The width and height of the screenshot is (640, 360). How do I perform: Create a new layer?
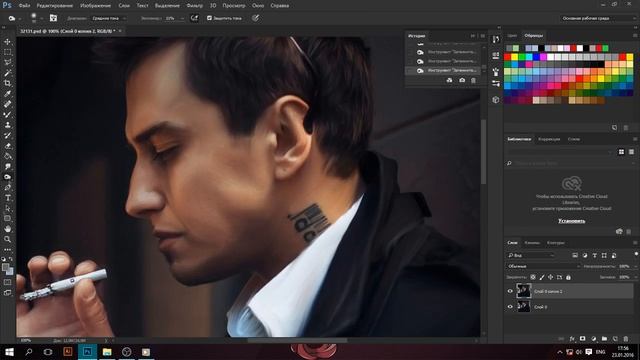tap(615, 339)
